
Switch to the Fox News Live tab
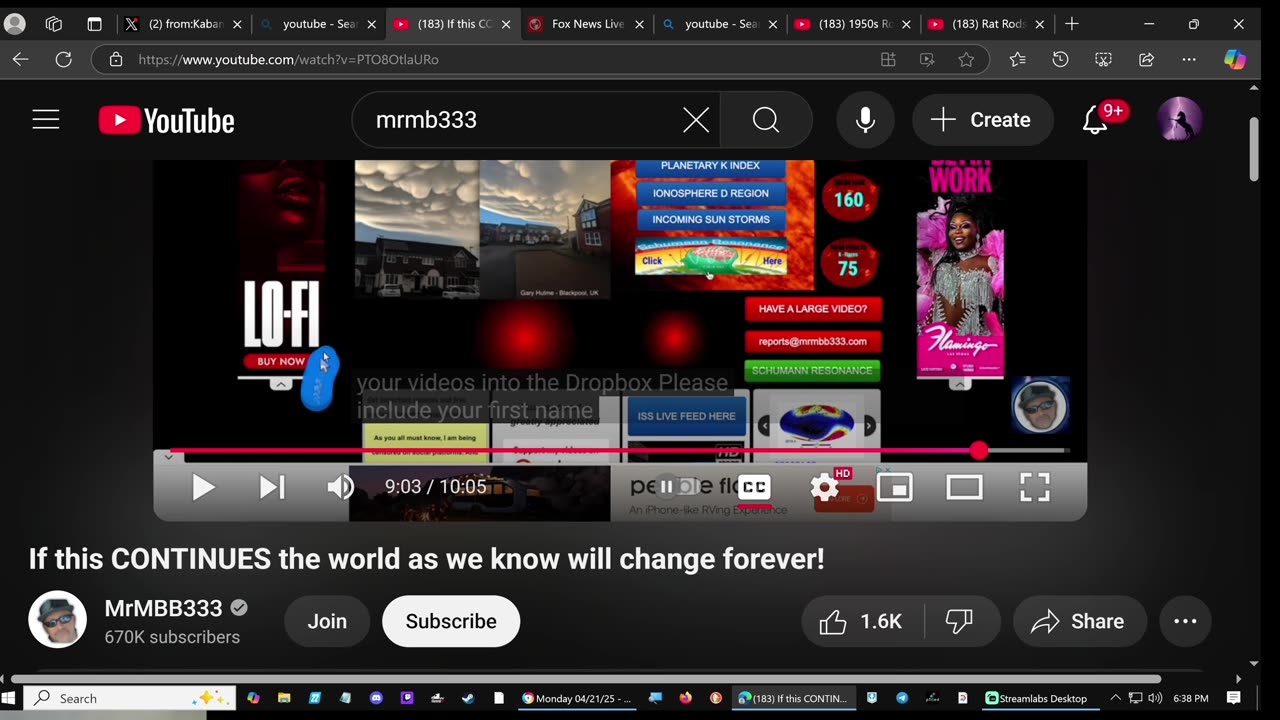point(586,24)
